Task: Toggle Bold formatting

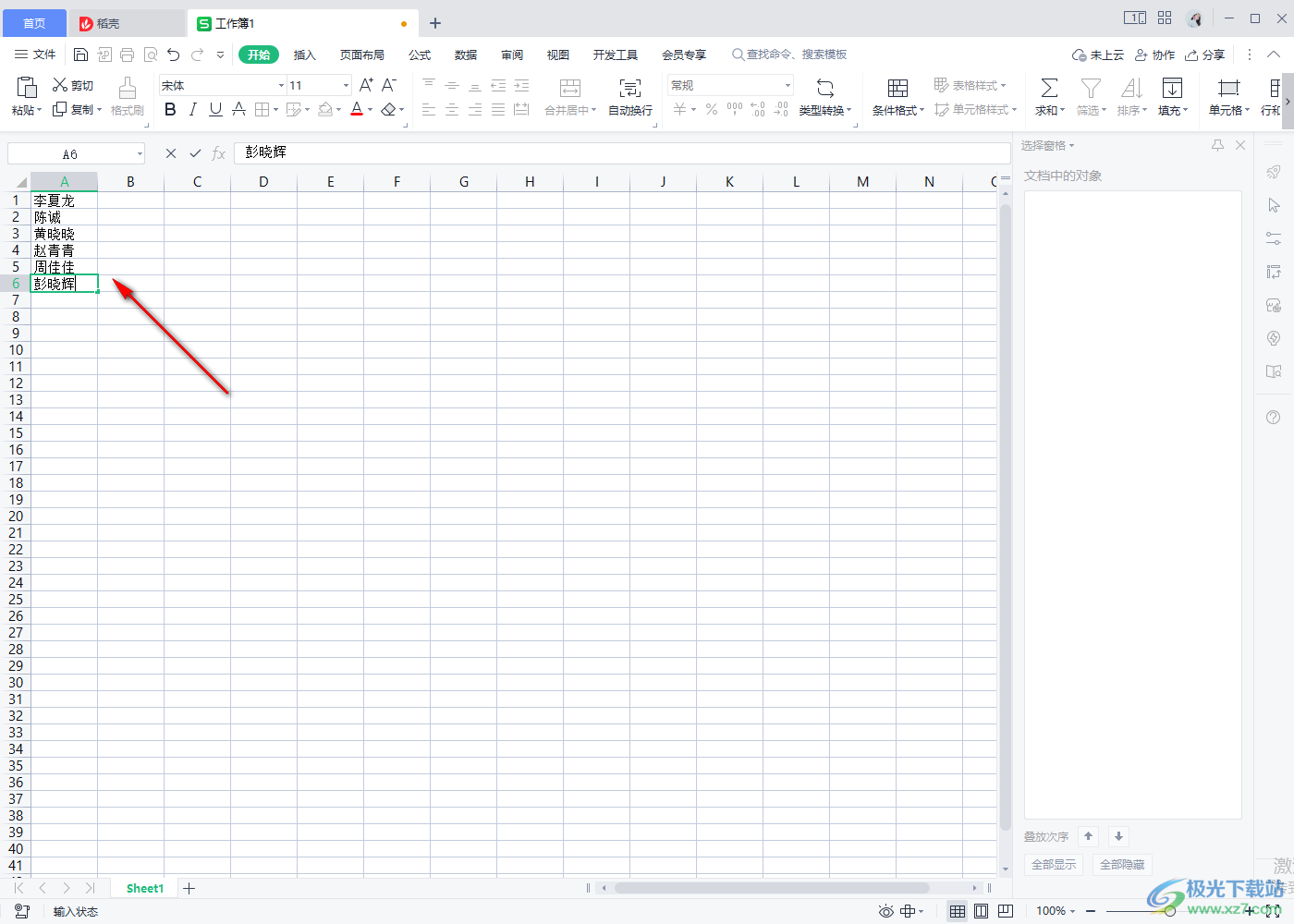Action: click(x=170, y=110)
